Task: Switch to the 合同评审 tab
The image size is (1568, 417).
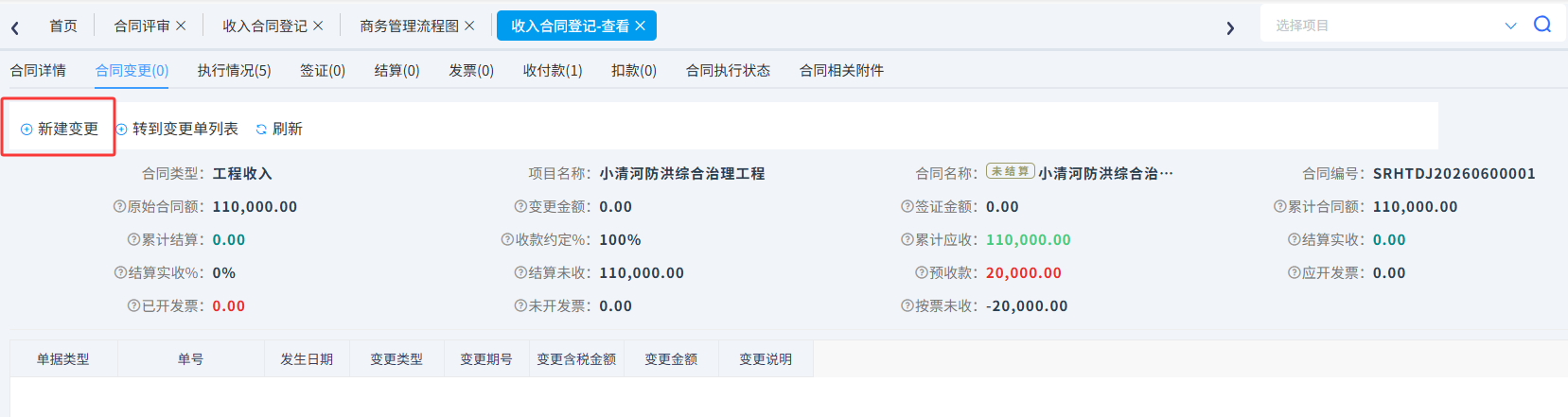Action: [x=142, y=26]
